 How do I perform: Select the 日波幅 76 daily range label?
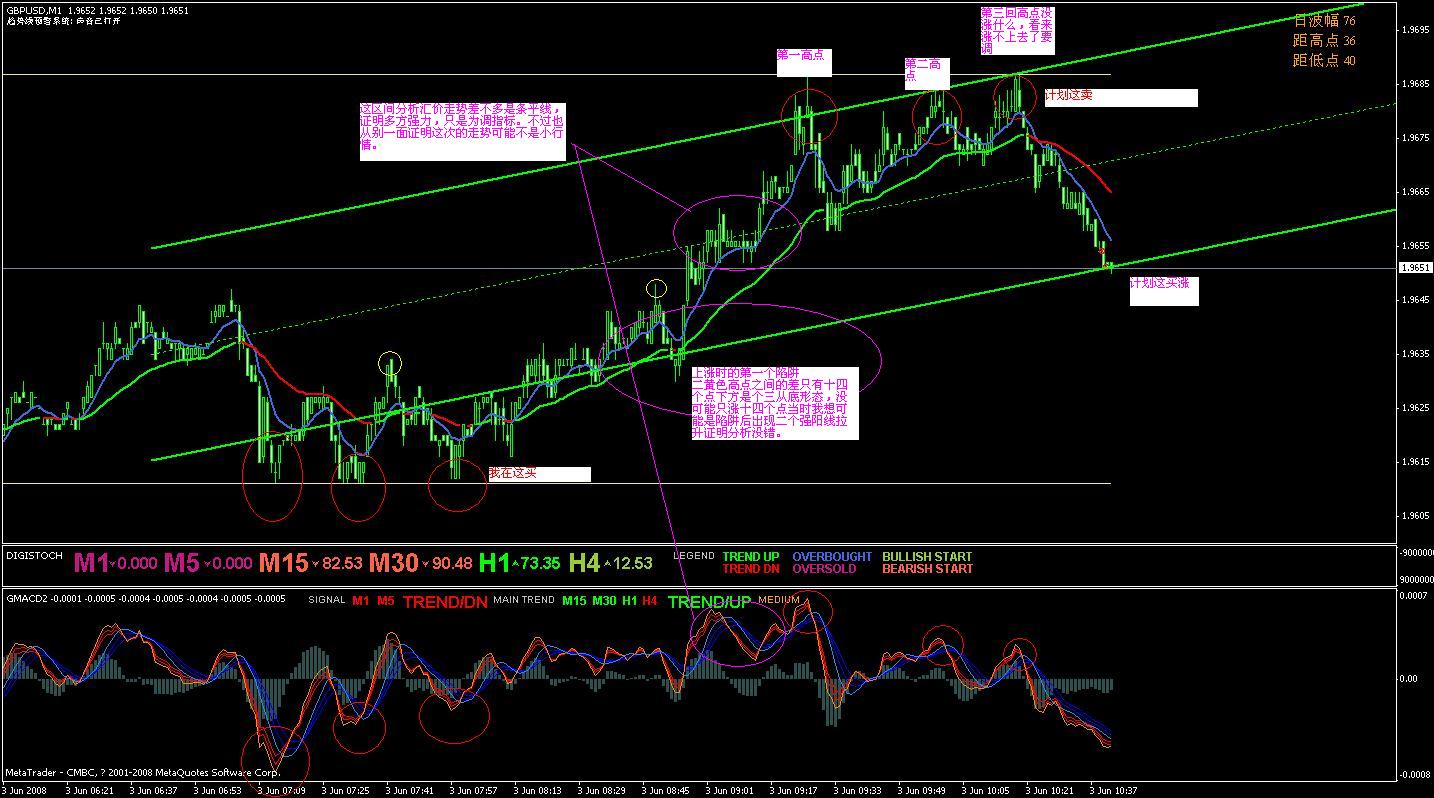pyautogui.click(x=1324, y=21)
